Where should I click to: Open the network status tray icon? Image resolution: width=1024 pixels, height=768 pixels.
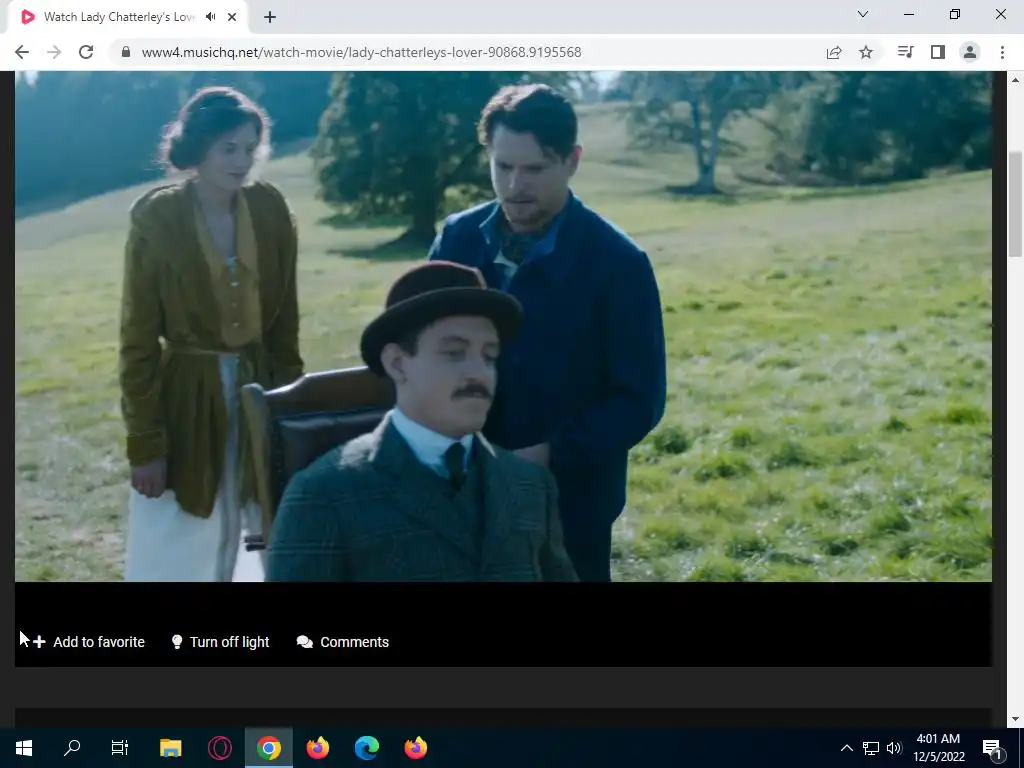[871, 748]
